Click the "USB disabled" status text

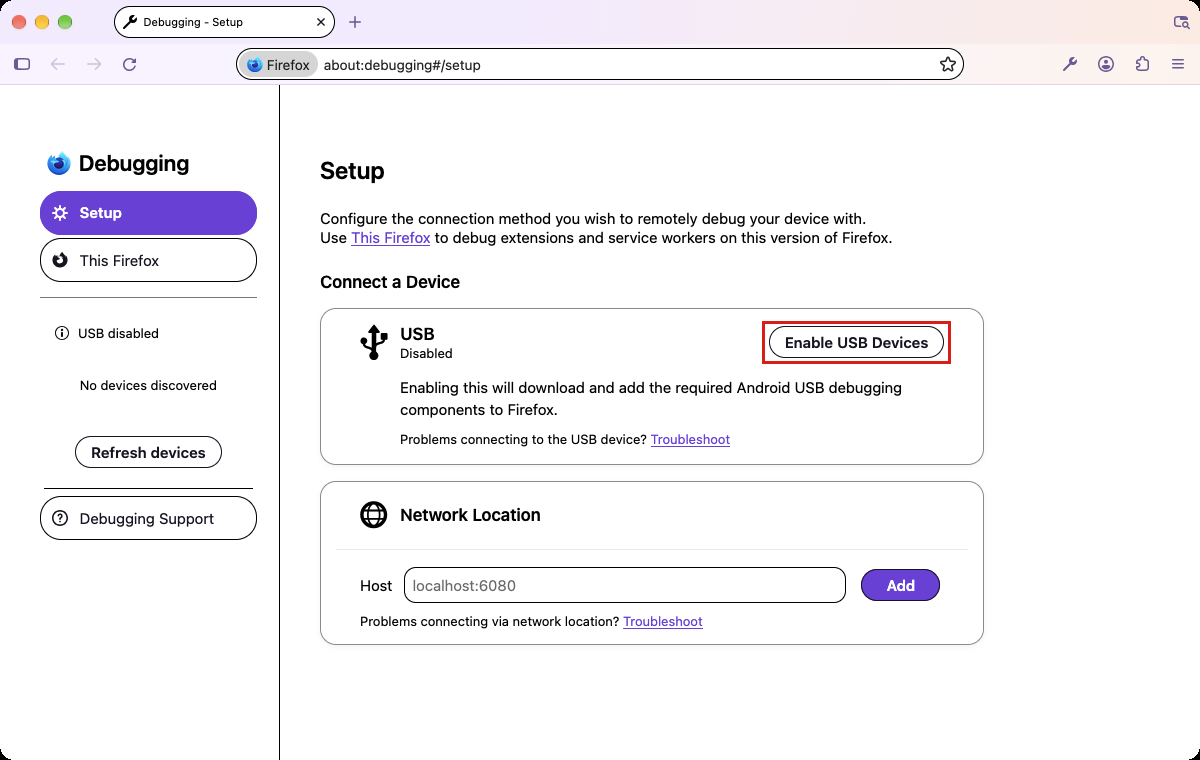tap(118, 333)
